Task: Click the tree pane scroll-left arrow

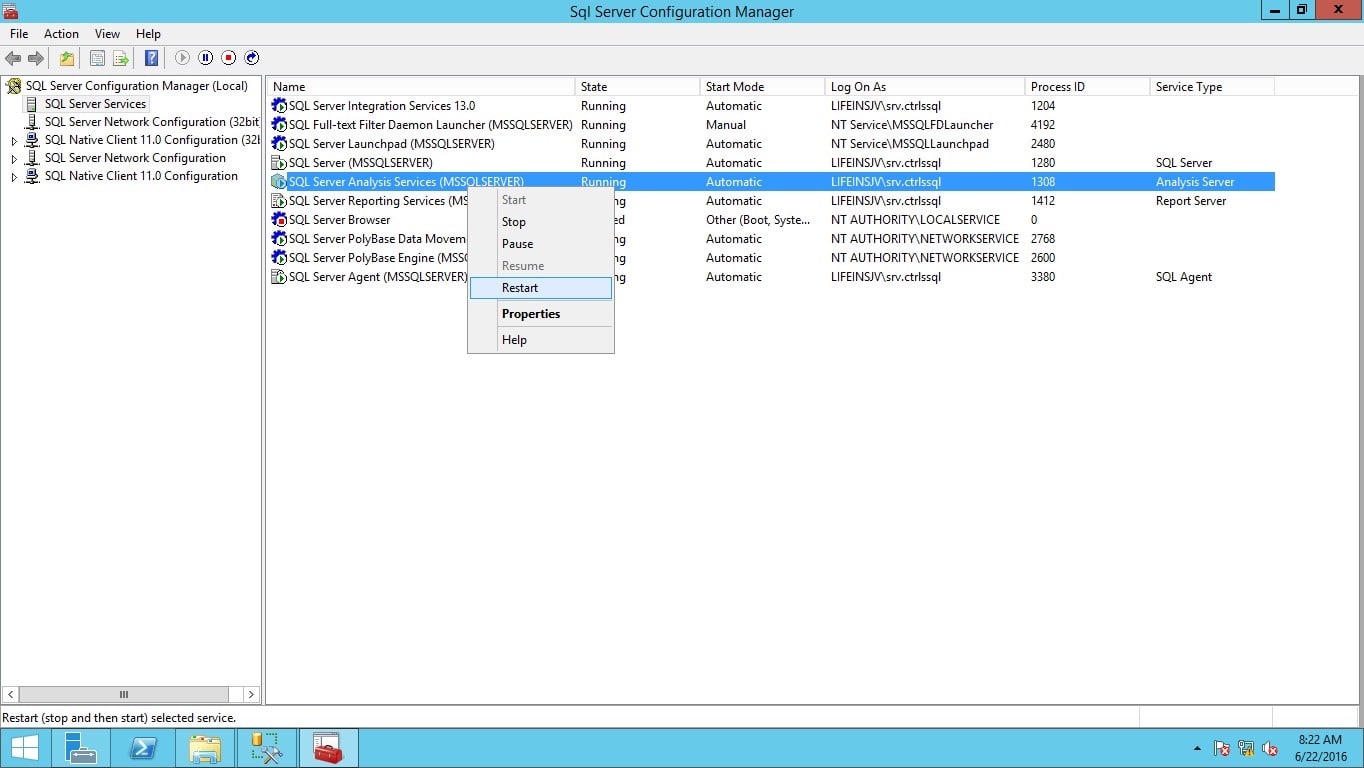Action: [11, 694]
